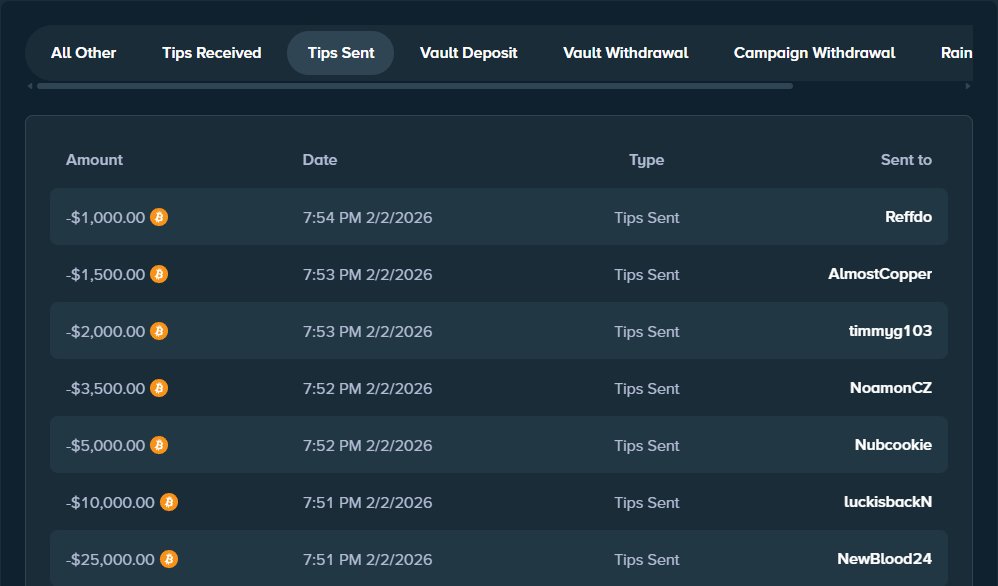Click Tips Sent type in NoamonCZ row
Viewport: 998px width, 586px height.
(647, 389)
